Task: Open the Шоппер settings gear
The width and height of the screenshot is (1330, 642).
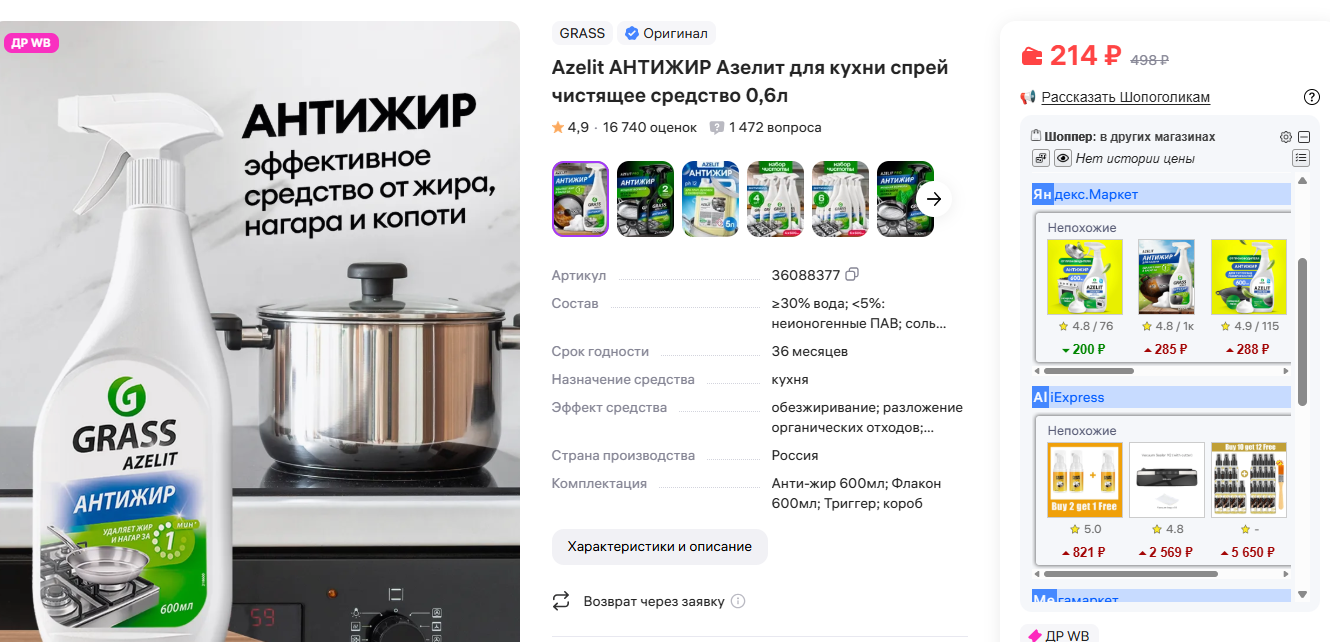Action: tap(1286, 137)
